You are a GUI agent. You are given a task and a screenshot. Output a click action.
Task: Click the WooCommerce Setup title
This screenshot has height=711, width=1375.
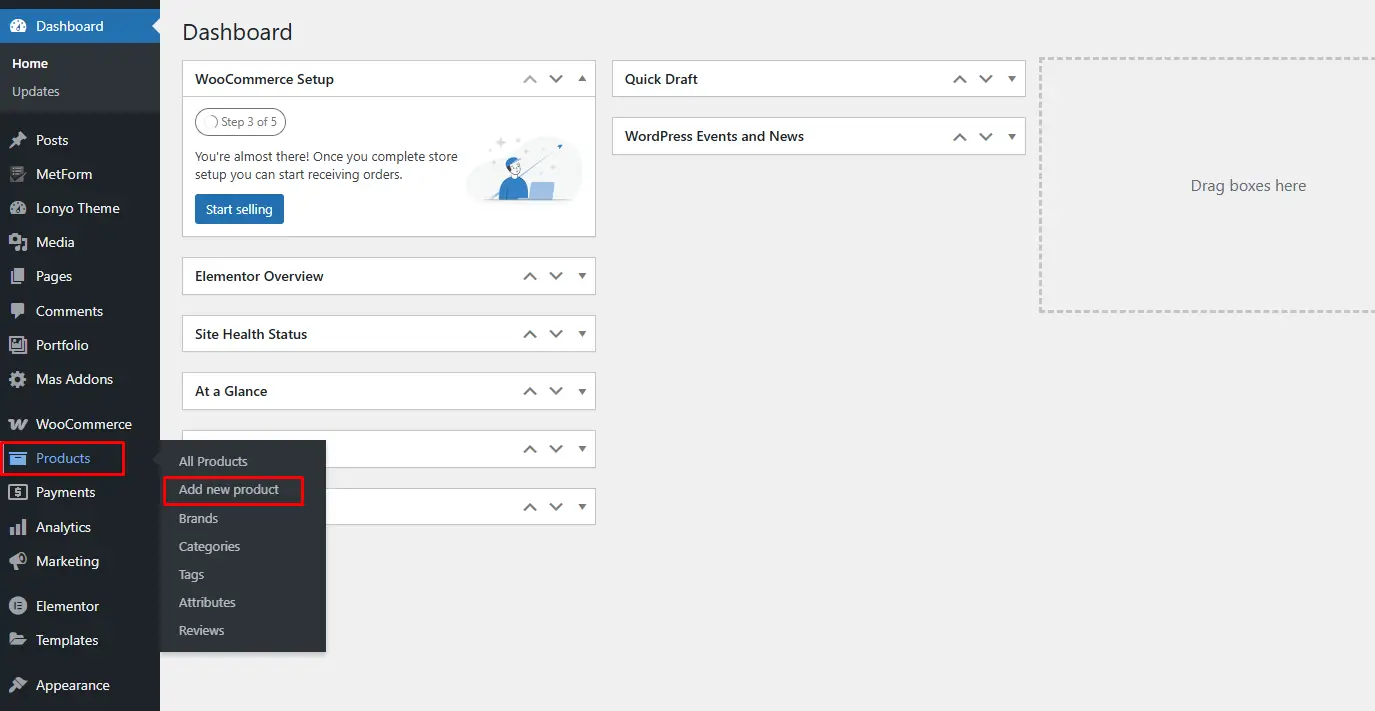pyautogui.click(x=264, y=79)
